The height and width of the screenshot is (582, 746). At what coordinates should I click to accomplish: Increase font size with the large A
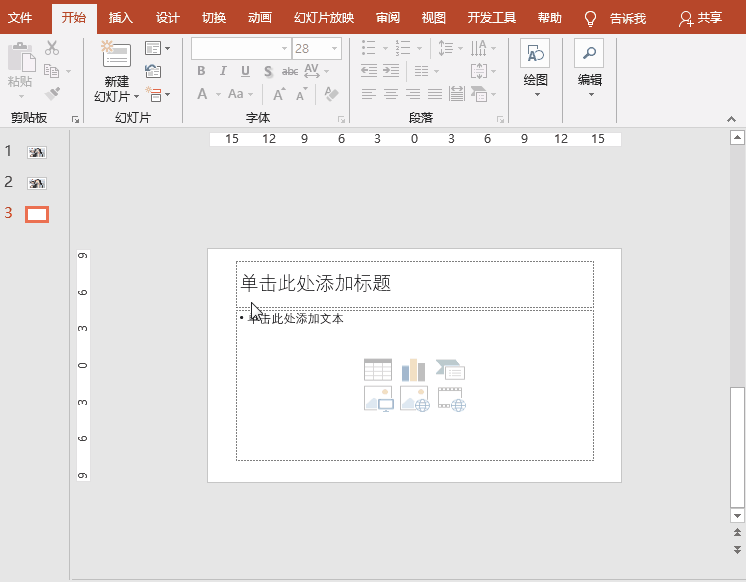click(x=279, y=94)
